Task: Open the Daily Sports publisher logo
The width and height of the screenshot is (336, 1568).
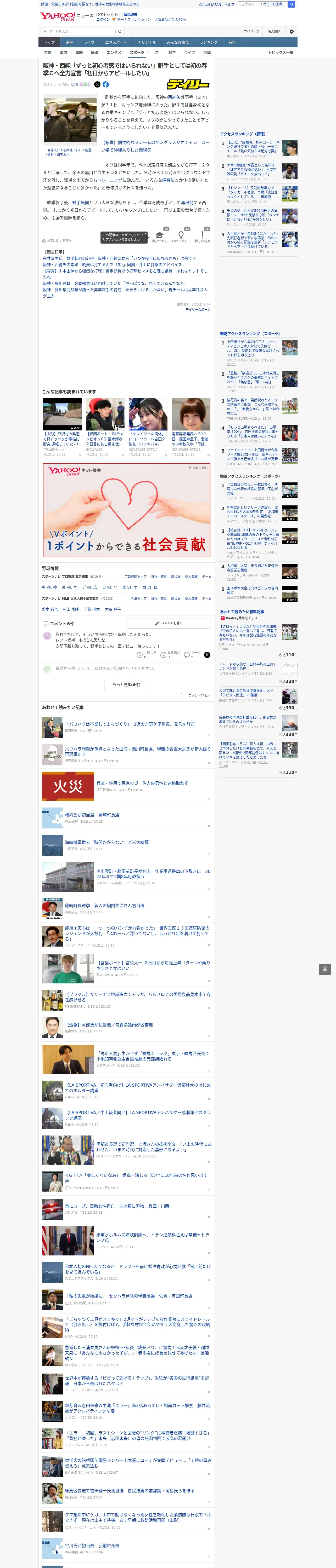Action: click(188, 85)
